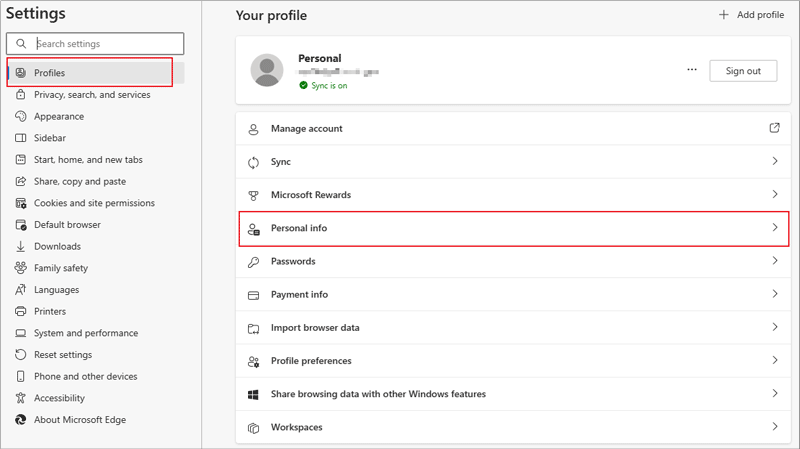Click in the Search settings field
Viewport: 800px width, 449px height.
(x=95, y=44)
